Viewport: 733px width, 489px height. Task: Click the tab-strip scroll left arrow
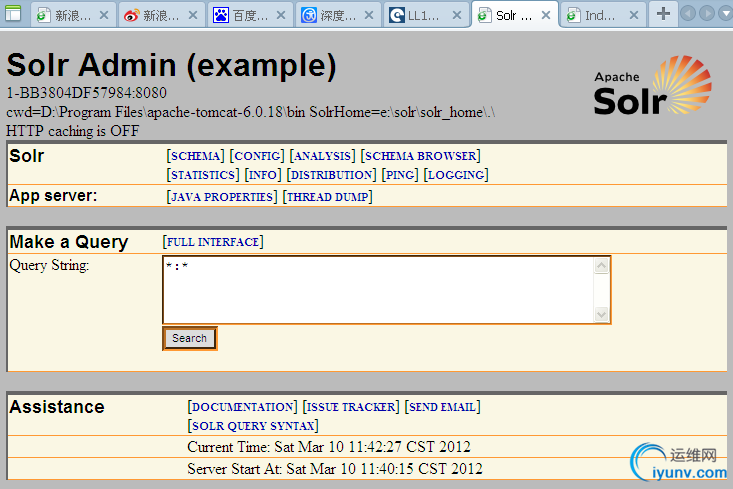coord(688,14)
